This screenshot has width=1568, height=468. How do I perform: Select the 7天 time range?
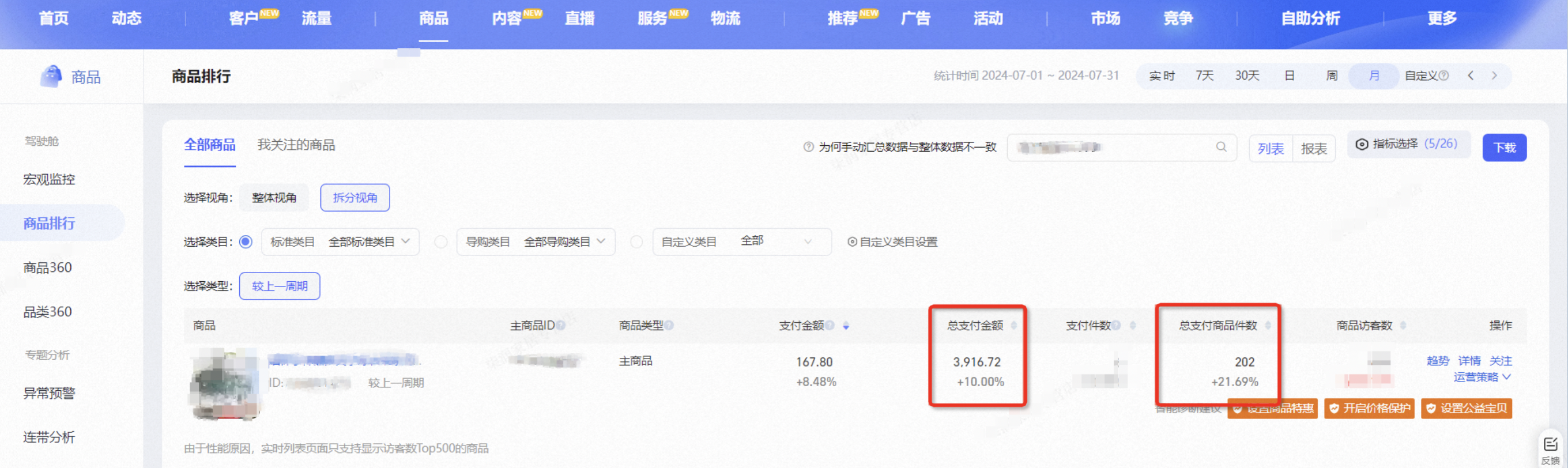[x=1205, y=76]
